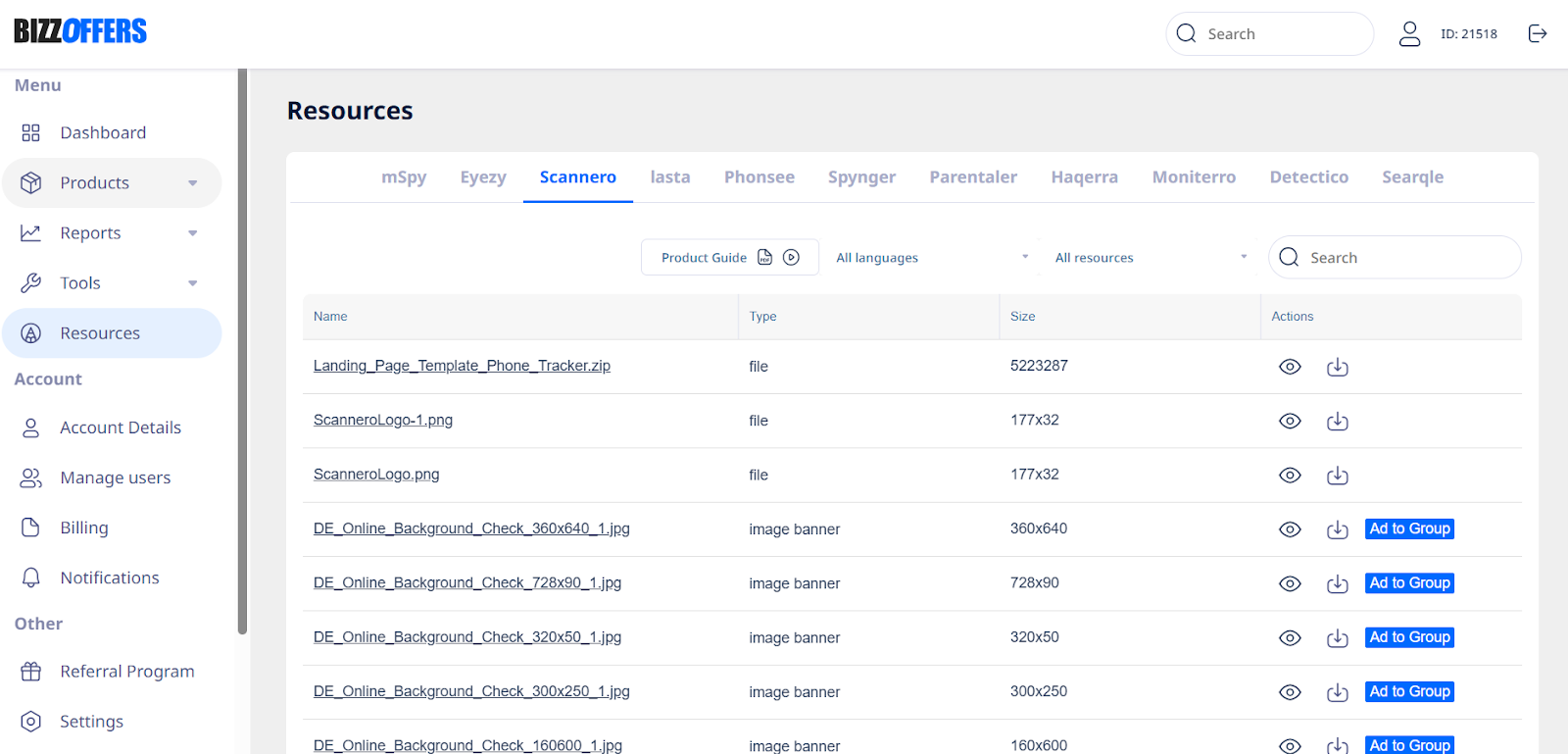
Task: Go to Manage users page
Action: coord(116,478)
